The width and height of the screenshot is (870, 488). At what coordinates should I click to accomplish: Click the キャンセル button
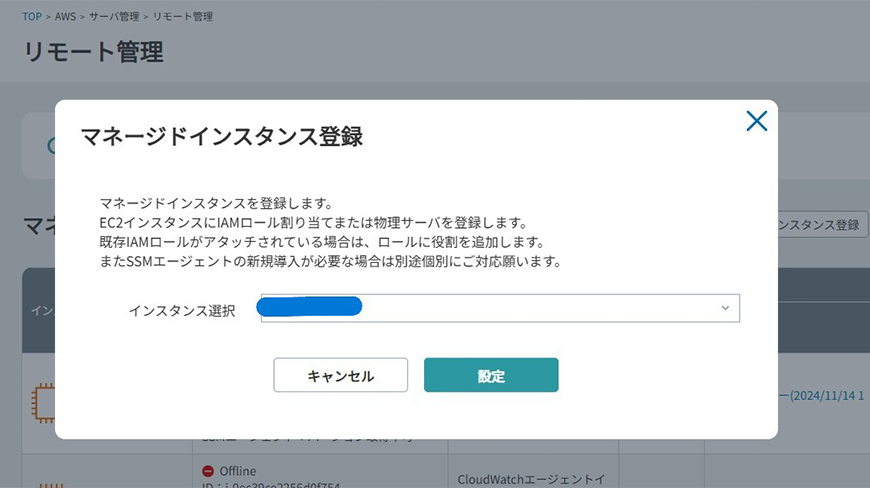(341, 375)
